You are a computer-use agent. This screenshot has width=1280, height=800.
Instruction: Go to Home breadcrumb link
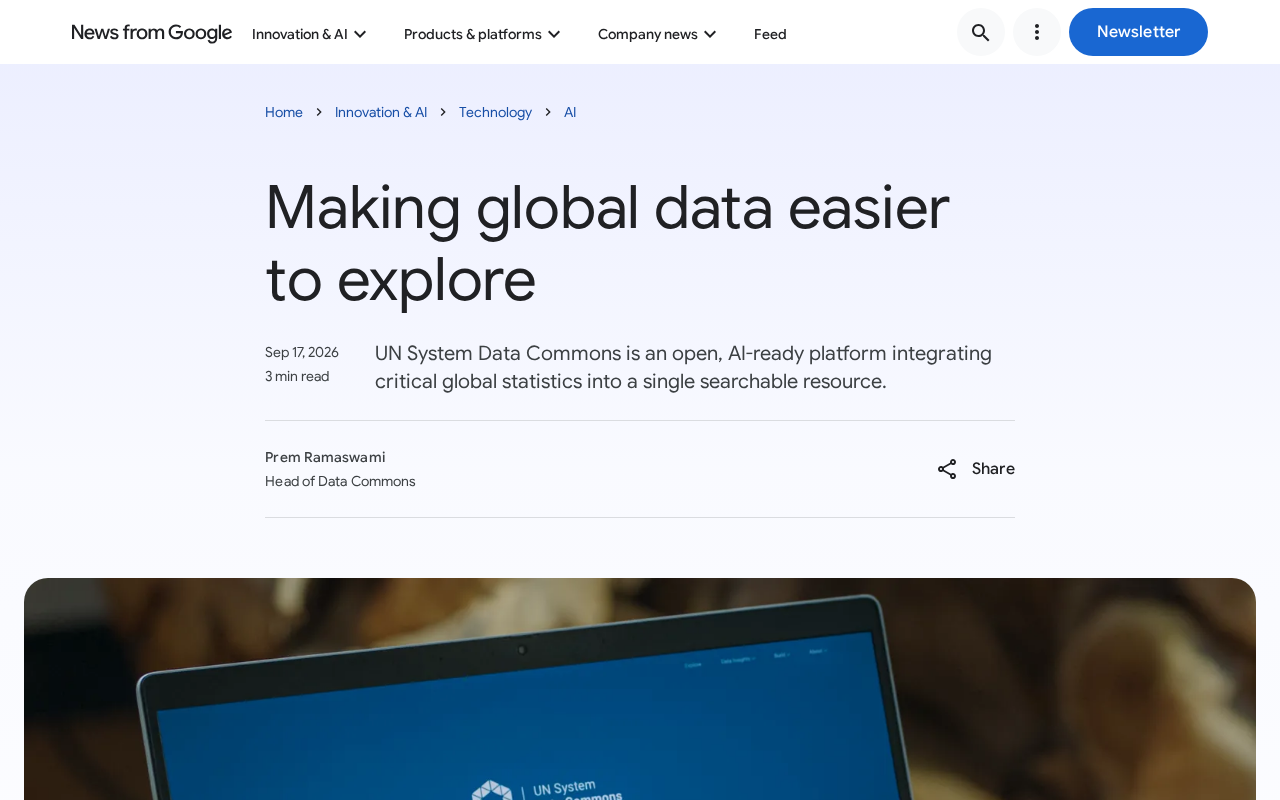[x=284, y=112]
